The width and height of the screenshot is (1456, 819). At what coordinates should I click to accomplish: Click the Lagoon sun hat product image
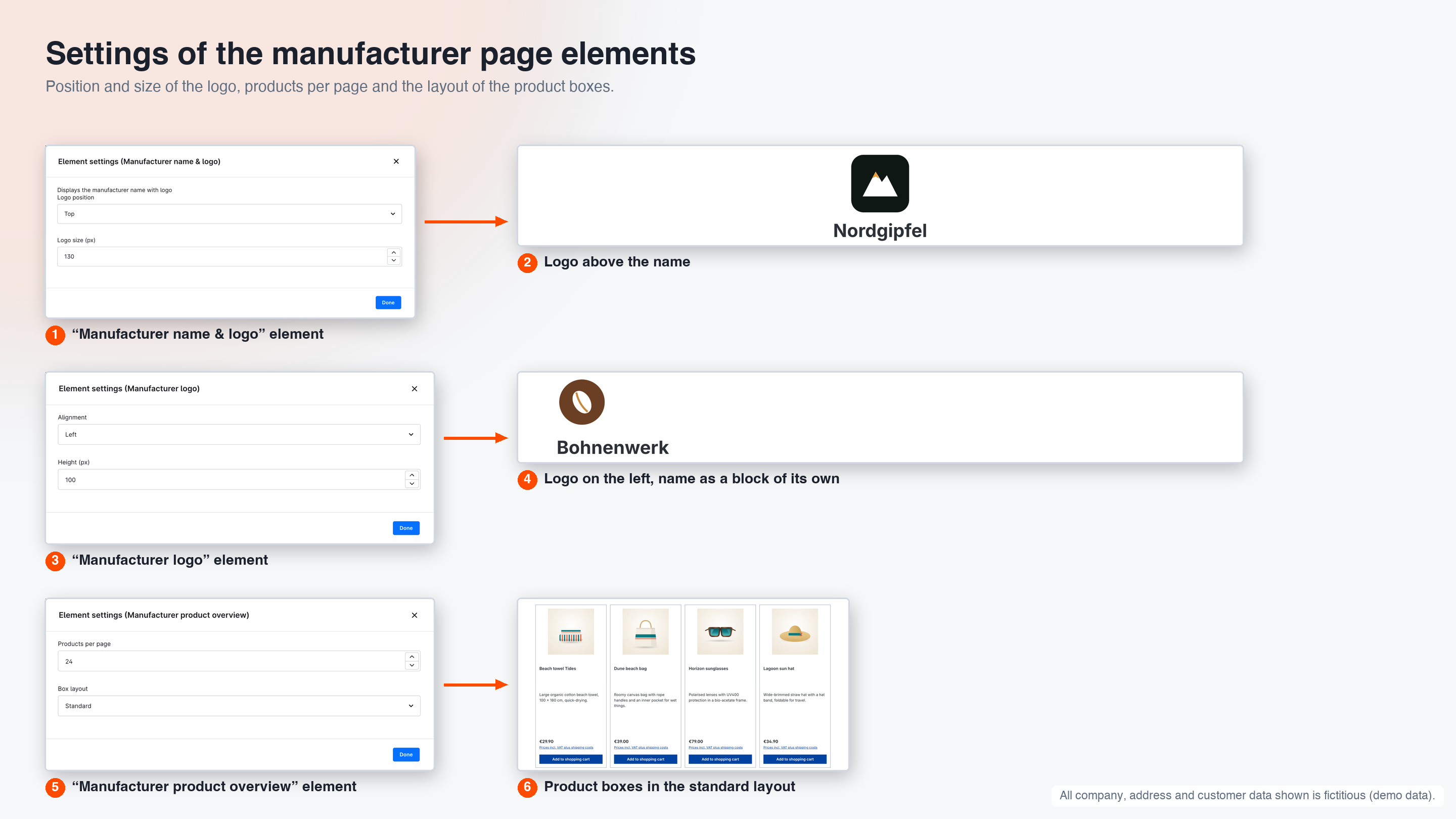795,631
